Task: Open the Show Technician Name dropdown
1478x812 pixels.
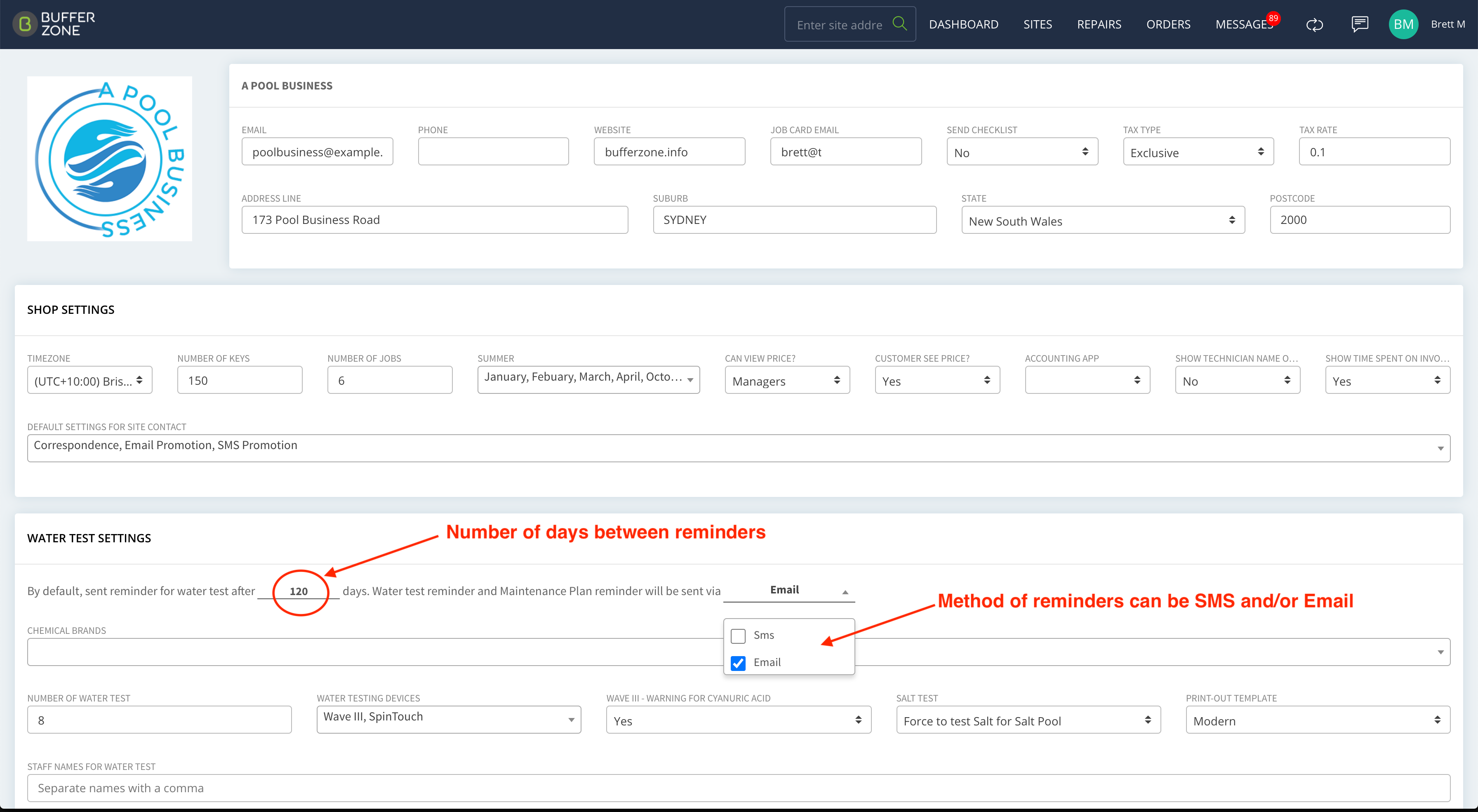Action: 1238,381
